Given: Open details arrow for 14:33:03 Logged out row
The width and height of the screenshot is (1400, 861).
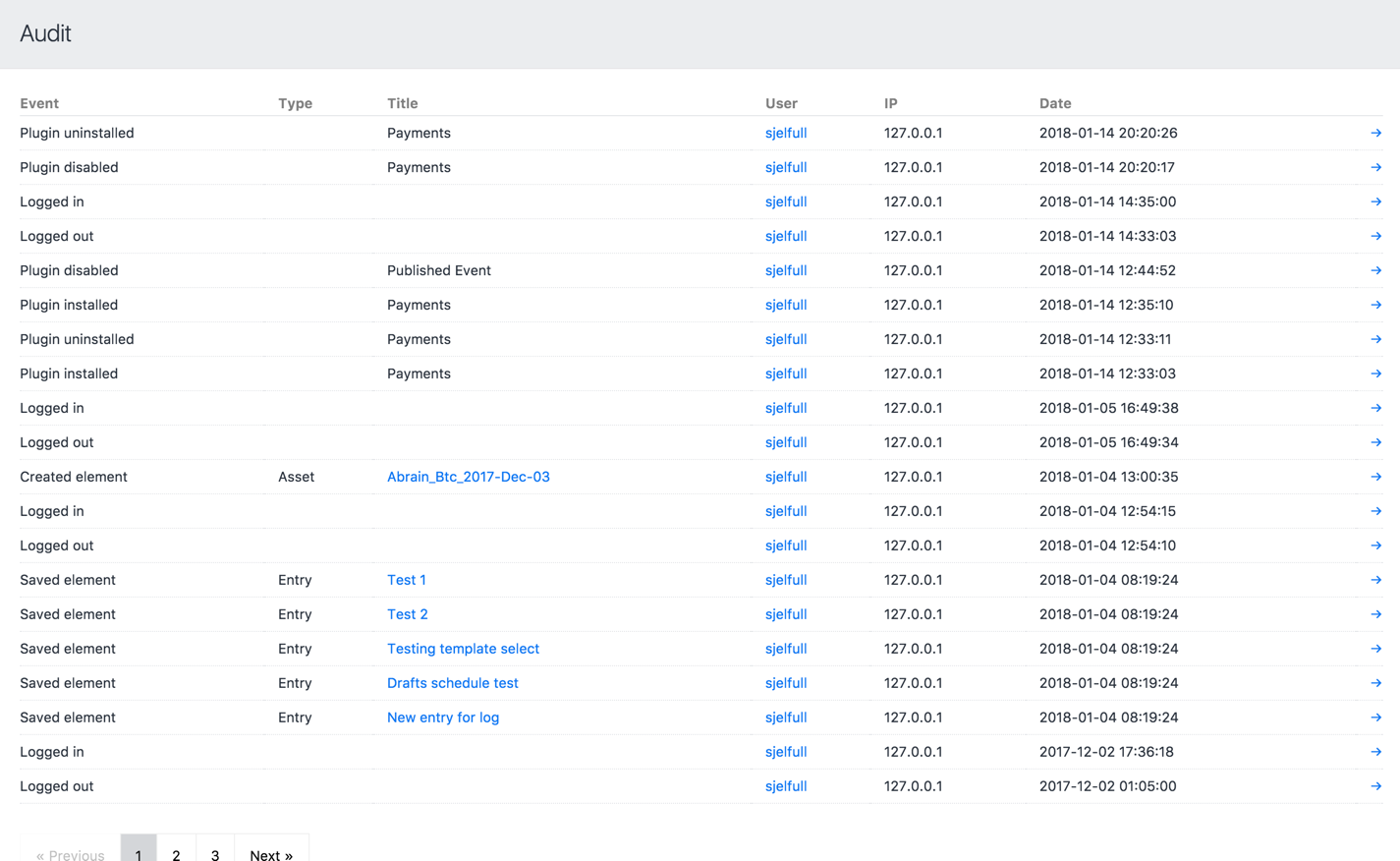Looking at the screenshot, I should click(1375, 236).
